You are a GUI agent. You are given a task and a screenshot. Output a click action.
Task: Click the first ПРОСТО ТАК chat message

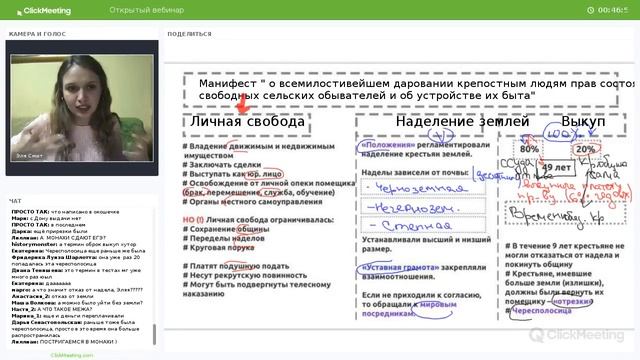(65, 212)
